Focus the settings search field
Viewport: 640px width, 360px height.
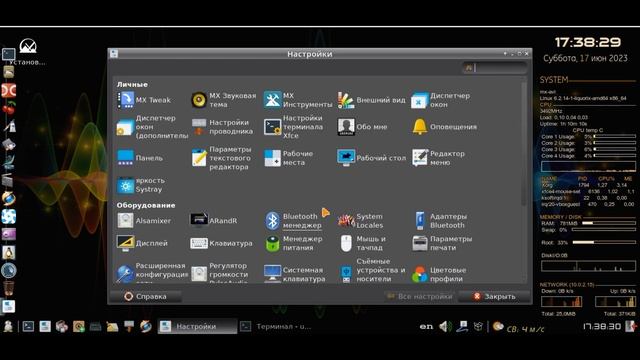coord(494,68)
